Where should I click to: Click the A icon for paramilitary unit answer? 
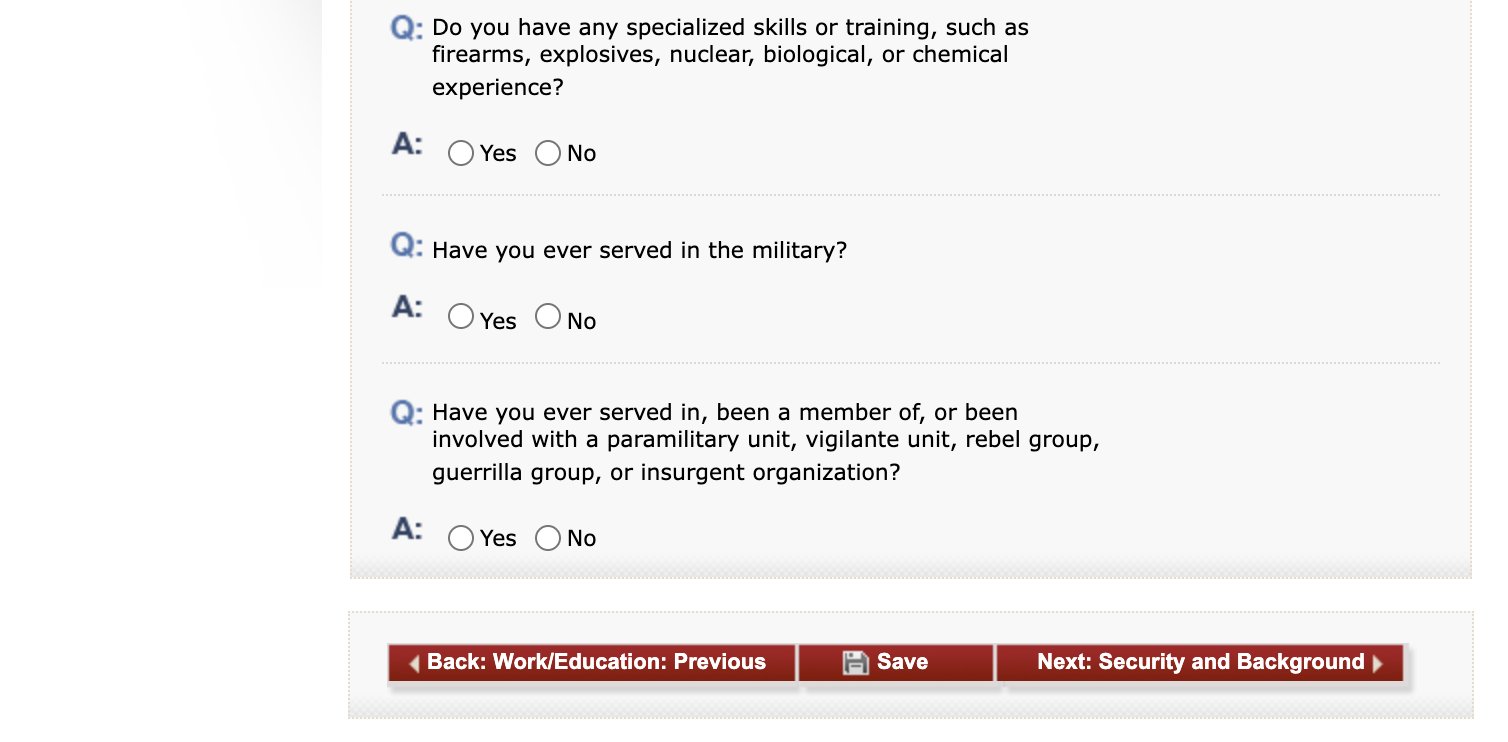pos(407,529)
